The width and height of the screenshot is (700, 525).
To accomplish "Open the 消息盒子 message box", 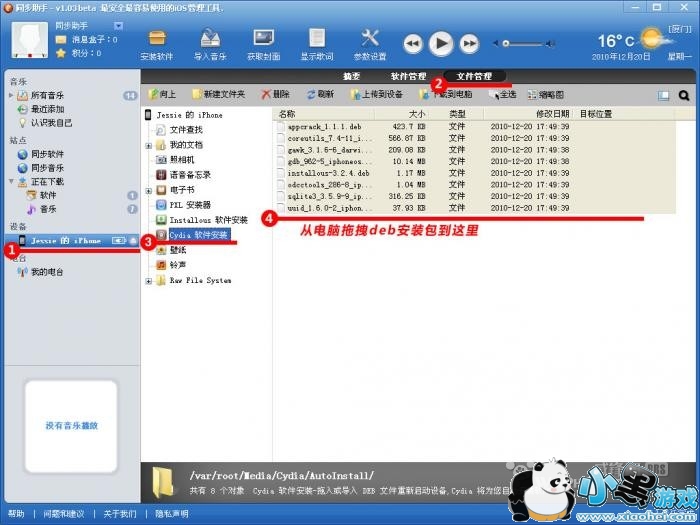I will tap(88, 40).
